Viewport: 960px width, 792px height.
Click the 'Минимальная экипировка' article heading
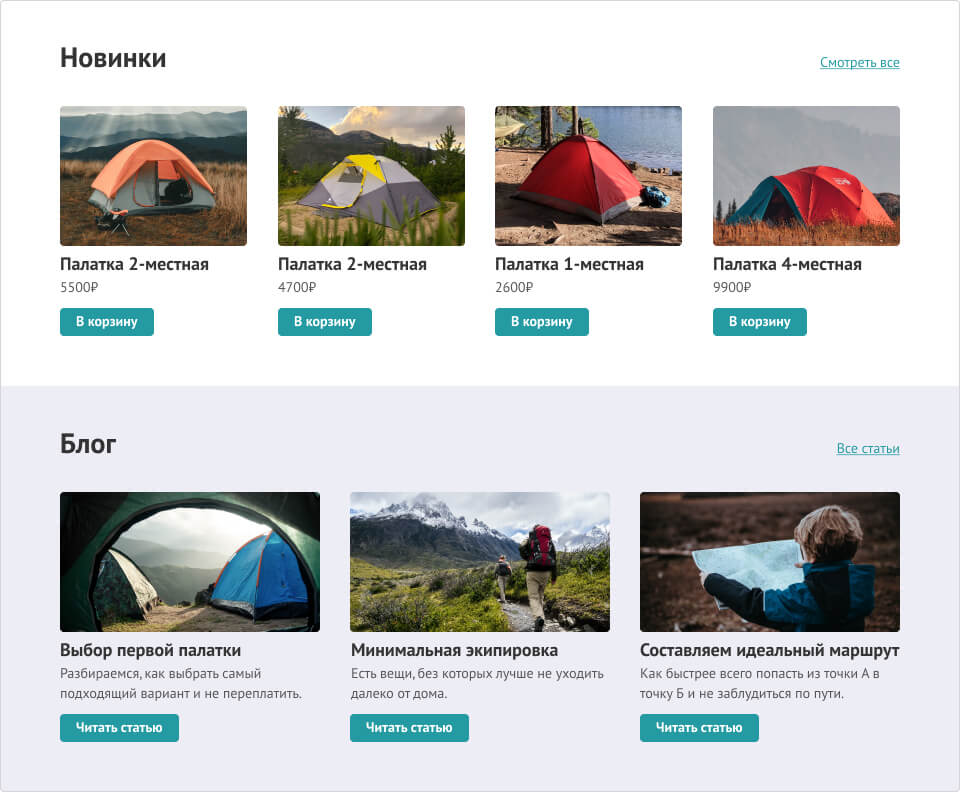pyautogui.click(x=454, y=651)
